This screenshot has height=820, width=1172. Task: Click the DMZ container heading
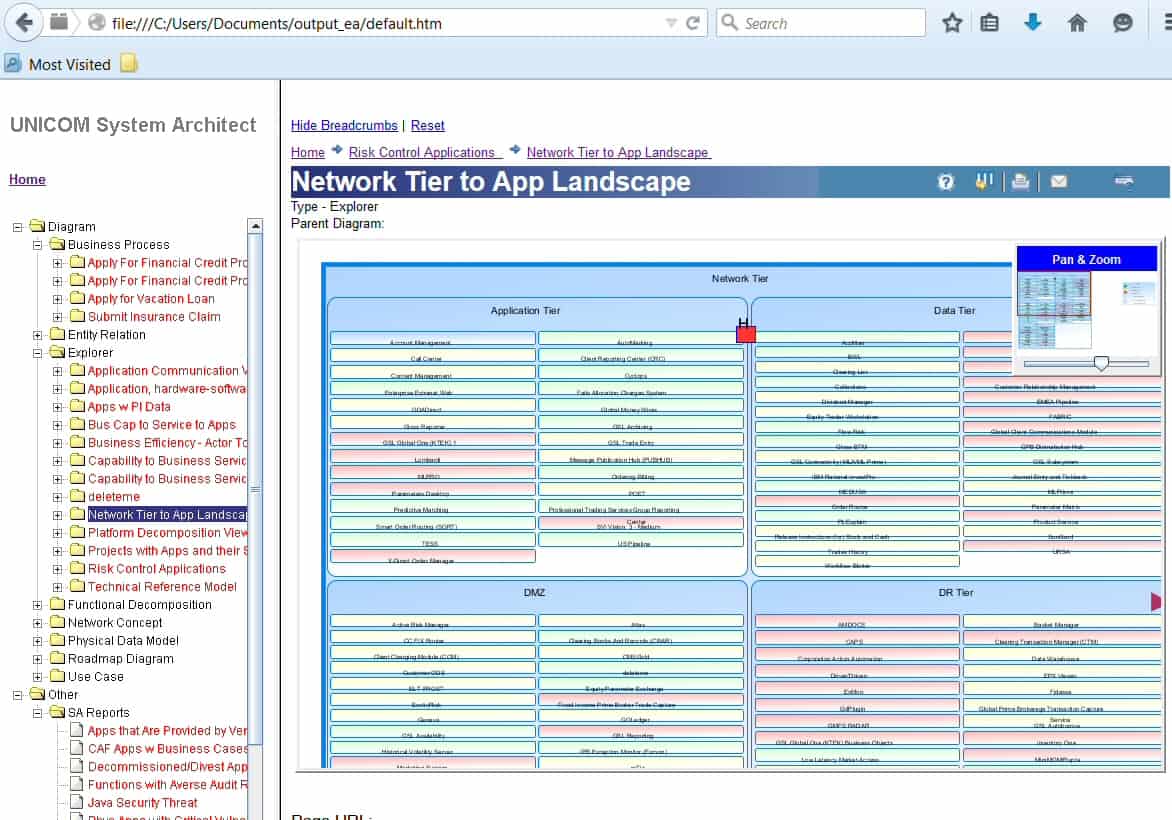pos(534,593)
